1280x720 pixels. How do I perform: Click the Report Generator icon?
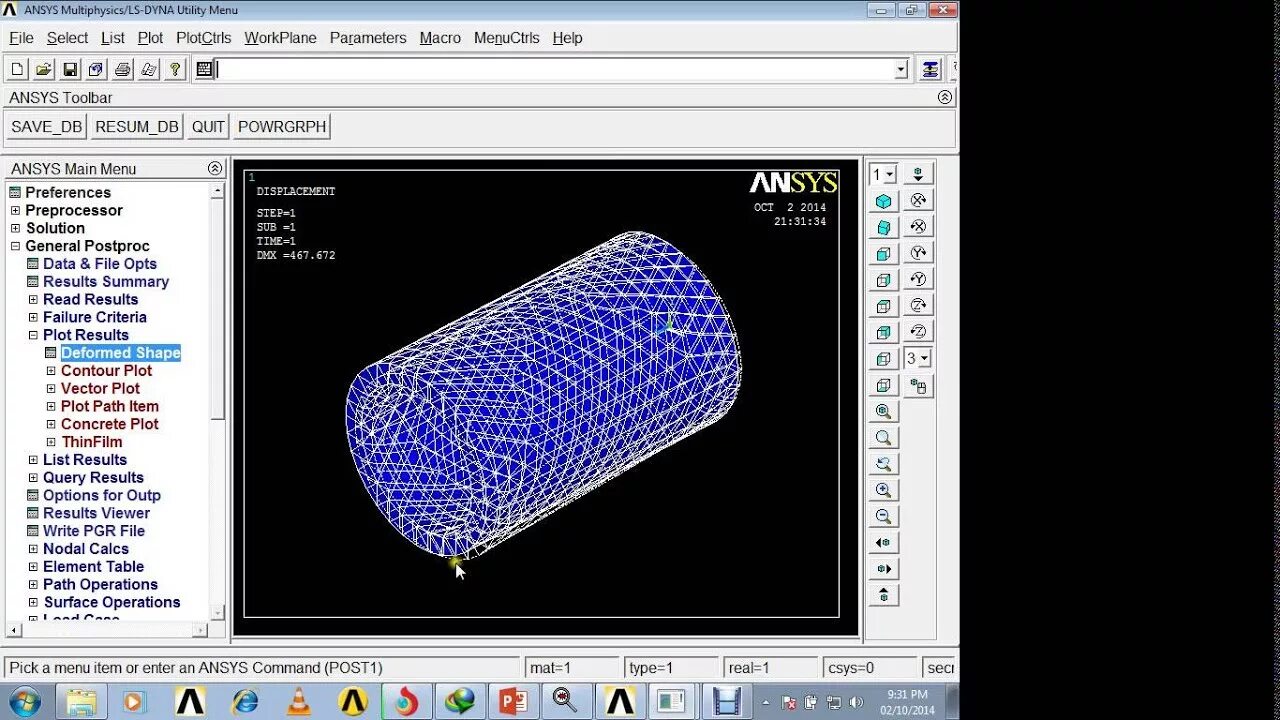149,69
